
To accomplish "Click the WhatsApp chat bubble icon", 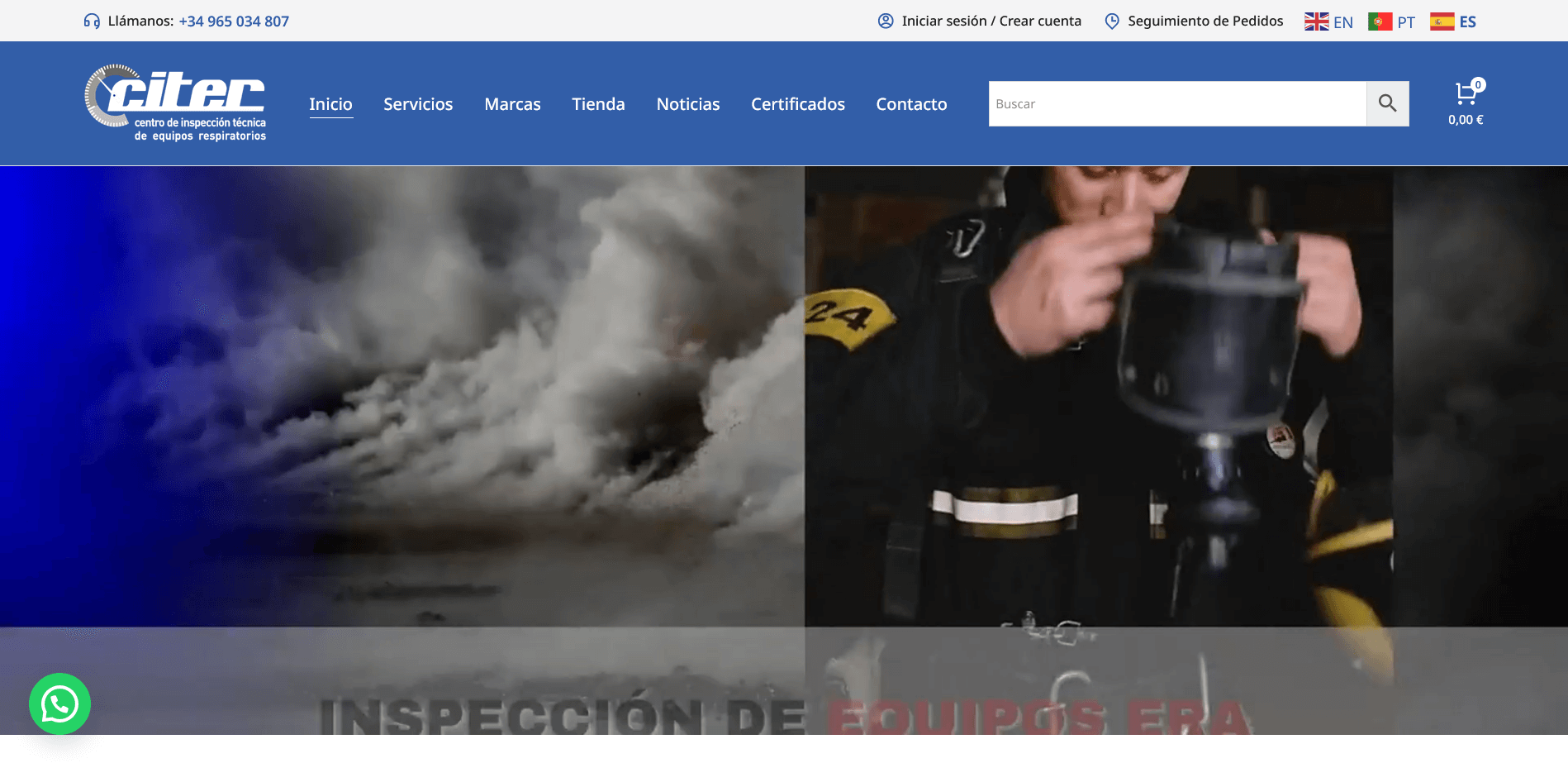I will point(59,704).
